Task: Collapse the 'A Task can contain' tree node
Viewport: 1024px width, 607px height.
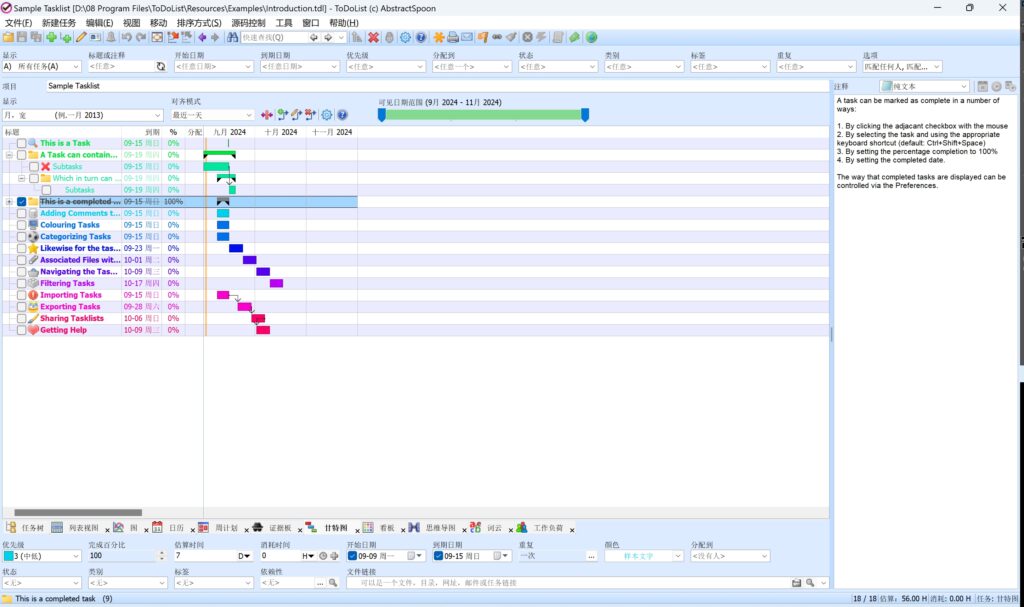Action: pyautogui.click(x=9, y=155)
